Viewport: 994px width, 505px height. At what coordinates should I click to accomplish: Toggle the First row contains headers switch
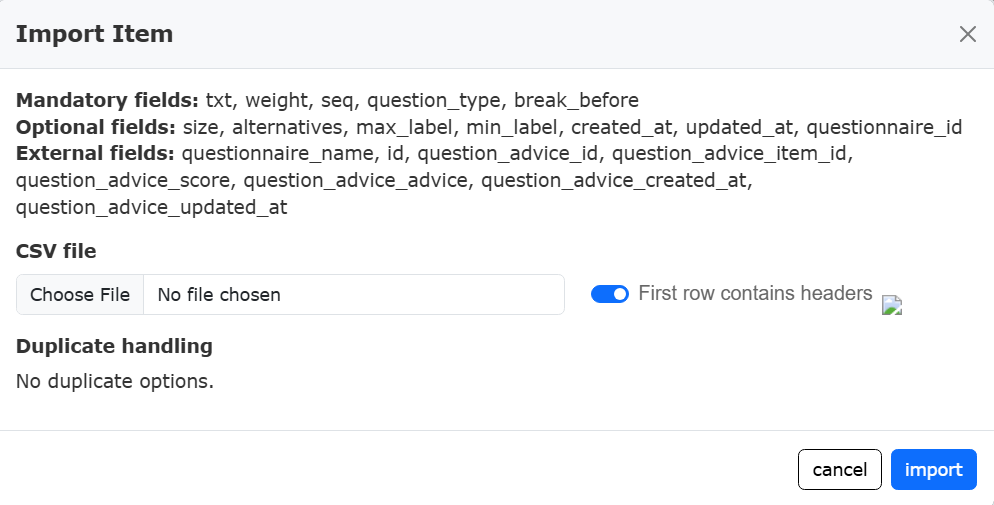(610, 294)
